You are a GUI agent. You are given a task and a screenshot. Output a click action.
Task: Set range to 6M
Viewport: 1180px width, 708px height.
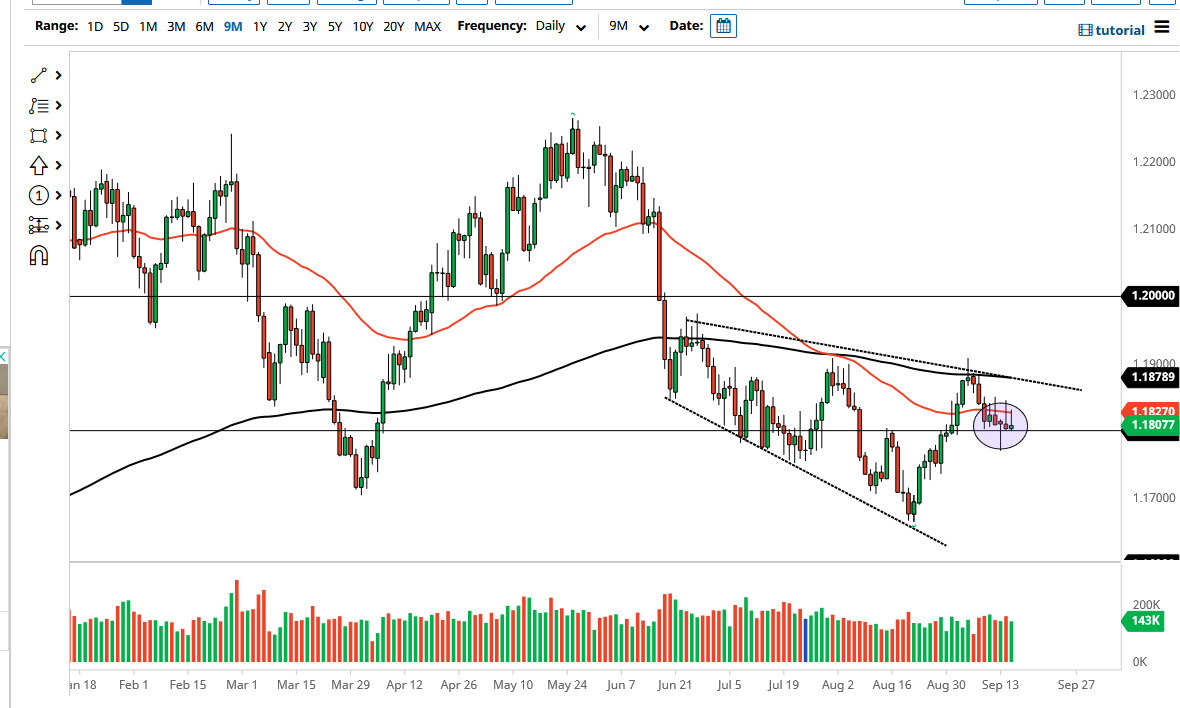click(x=204, y=26)
